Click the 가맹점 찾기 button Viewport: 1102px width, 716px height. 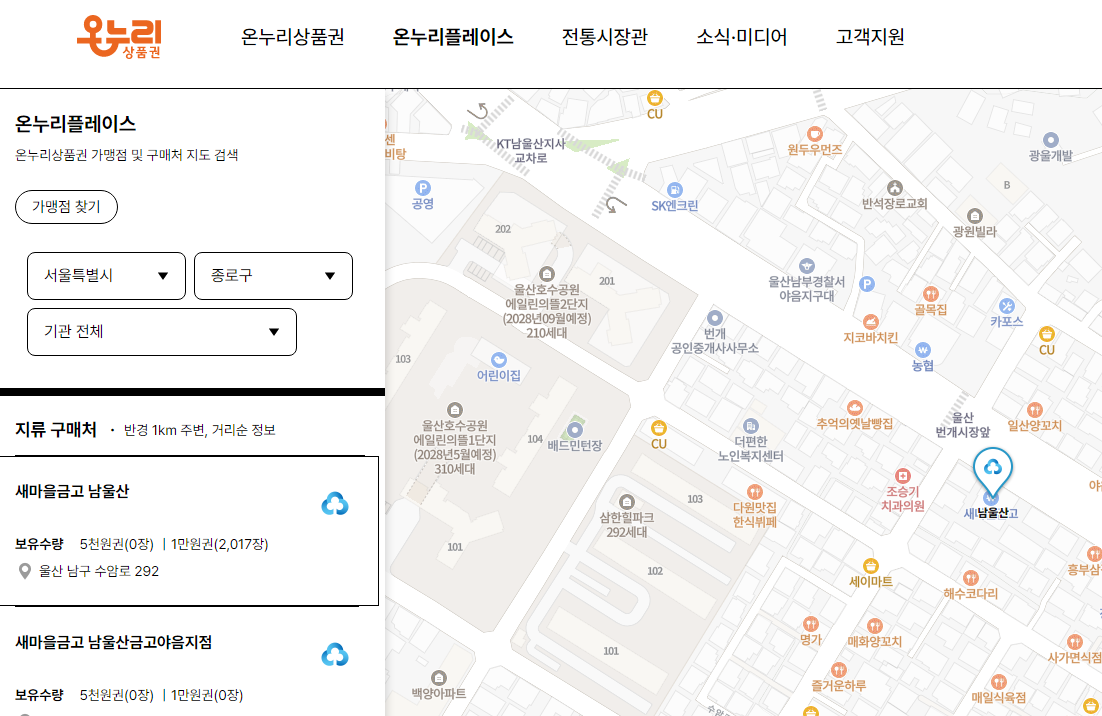point(66,207)
